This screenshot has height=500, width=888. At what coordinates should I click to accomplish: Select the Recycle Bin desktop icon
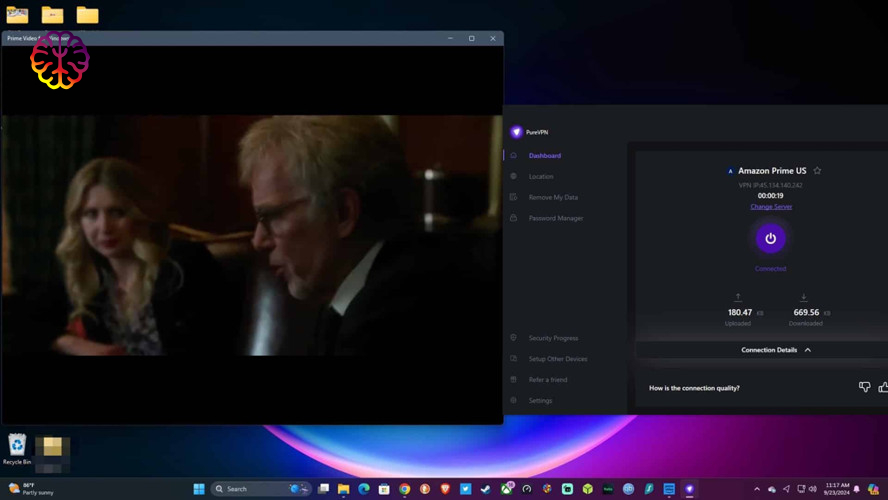pyautogui.click(x=17, y=449)
